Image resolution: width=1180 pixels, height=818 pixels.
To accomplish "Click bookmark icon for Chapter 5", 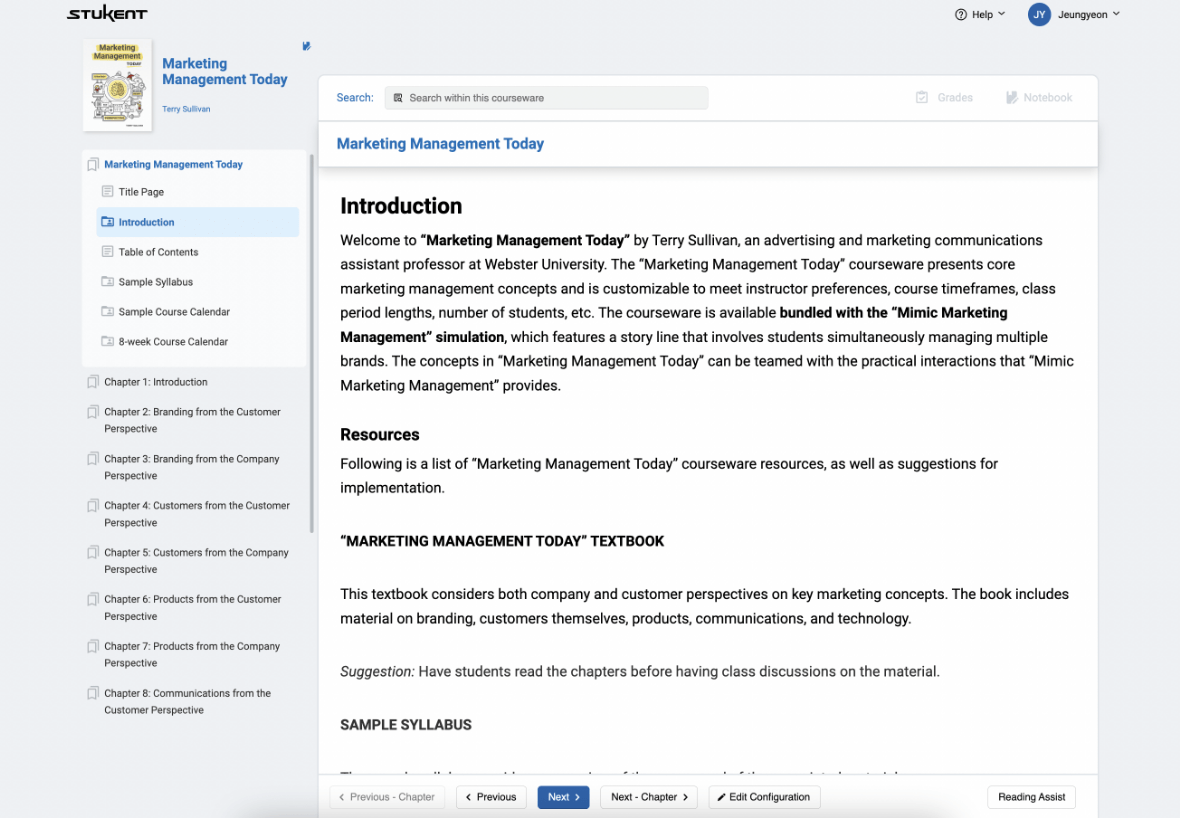I will (93, 552).
